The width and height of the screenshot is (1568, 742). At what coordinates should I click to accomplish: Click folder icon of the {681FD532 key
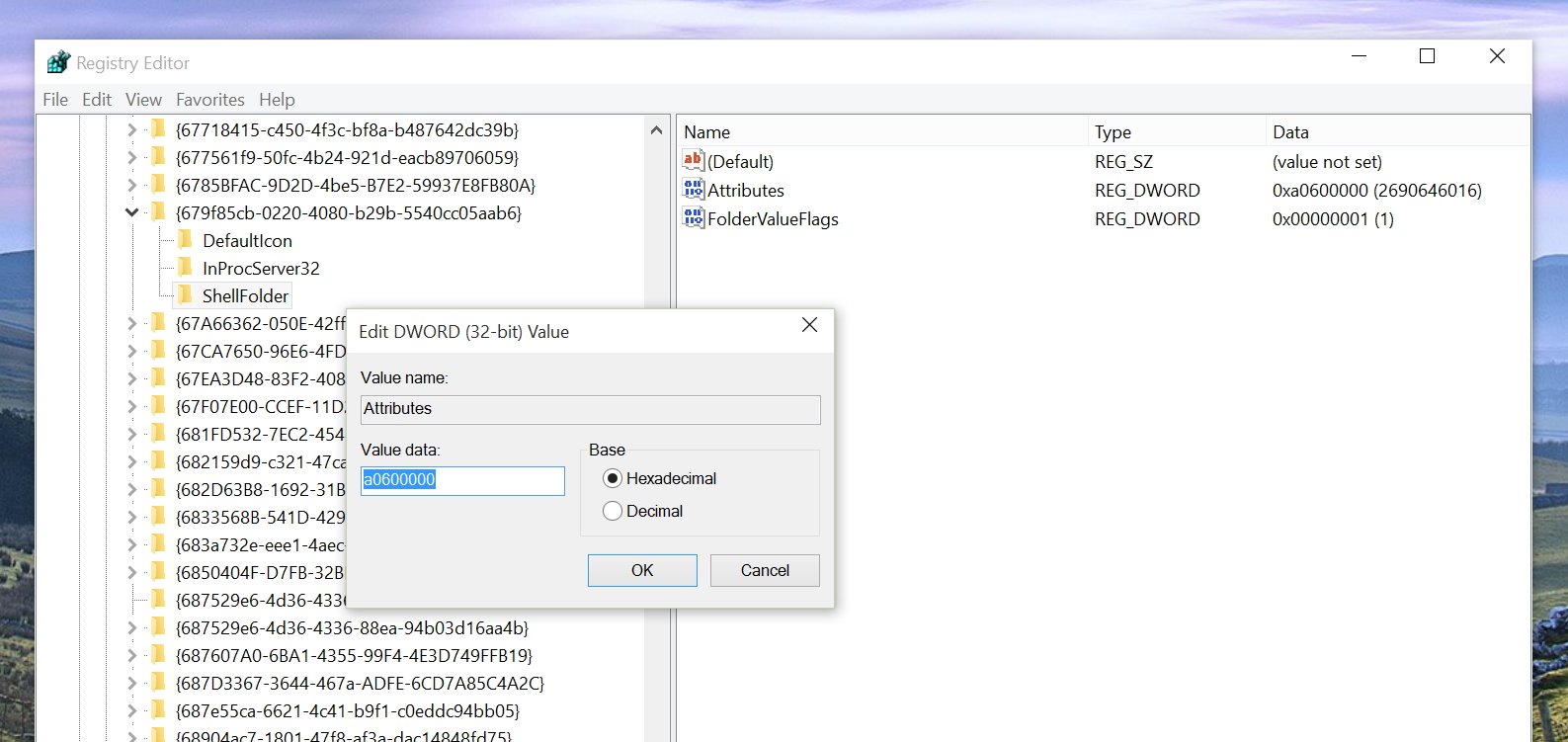point(157,434)
